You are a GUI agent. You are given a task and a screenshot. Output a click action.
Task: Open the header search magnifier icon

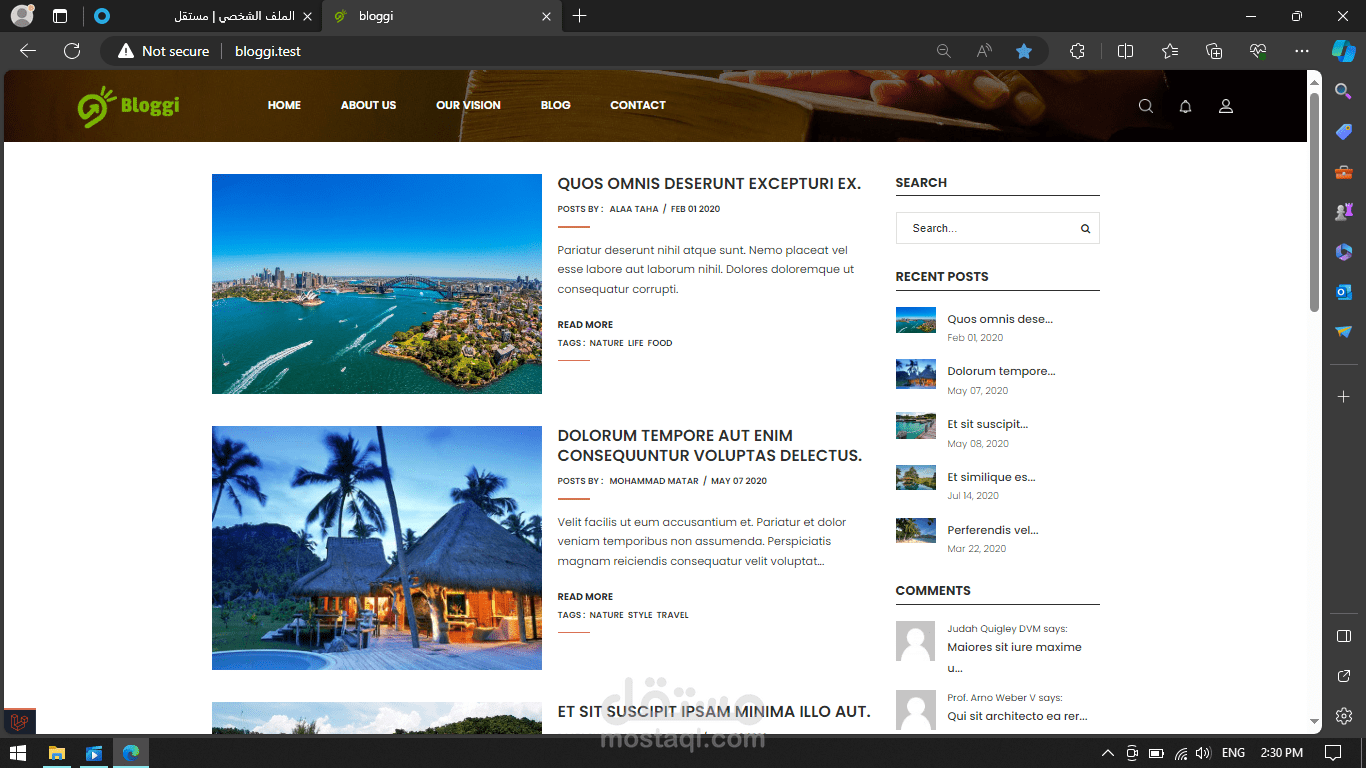[1146, 106]
